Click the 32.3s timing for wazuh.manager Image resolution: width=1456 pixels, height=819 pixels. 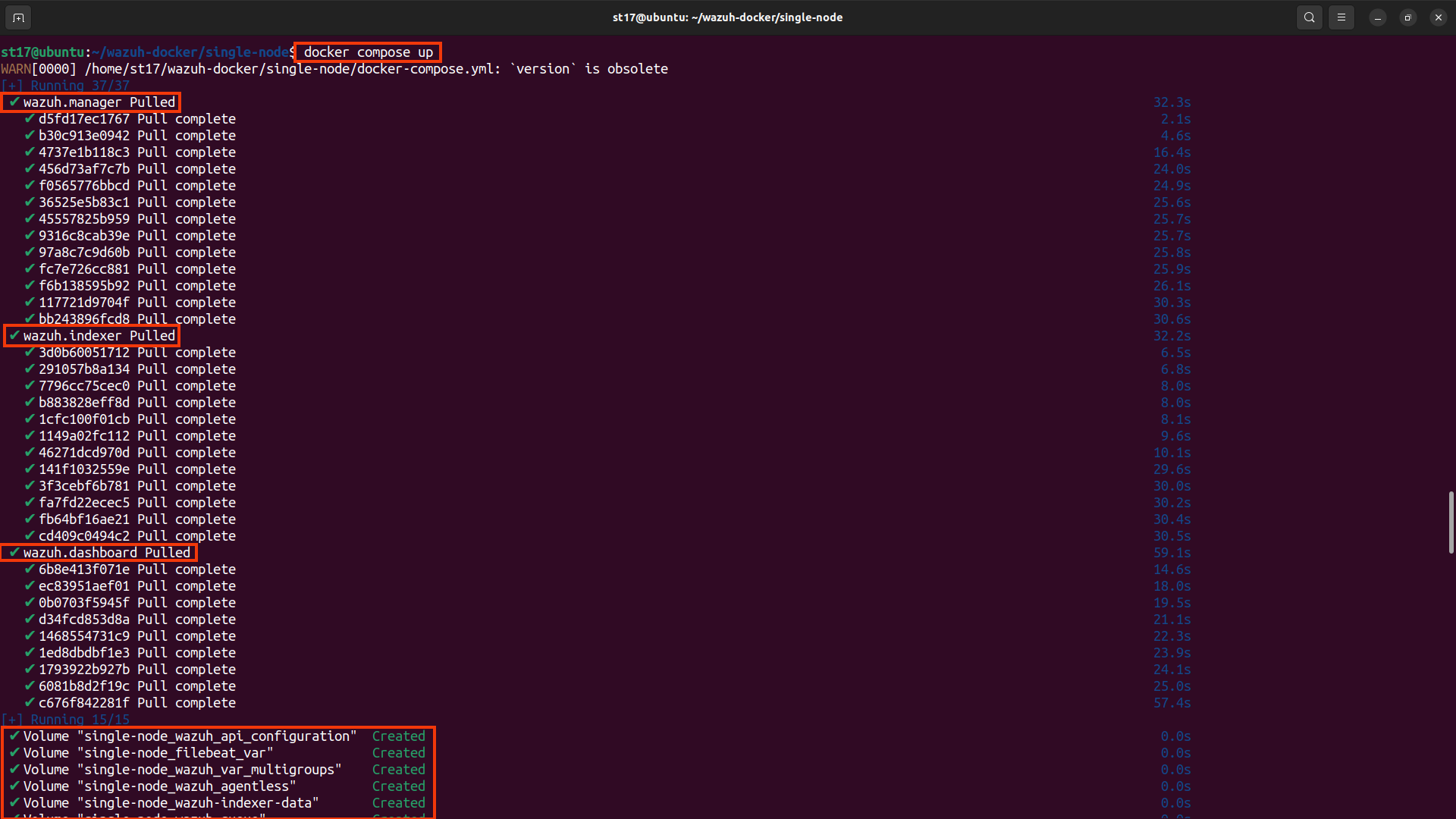(x=1172, y=102)
